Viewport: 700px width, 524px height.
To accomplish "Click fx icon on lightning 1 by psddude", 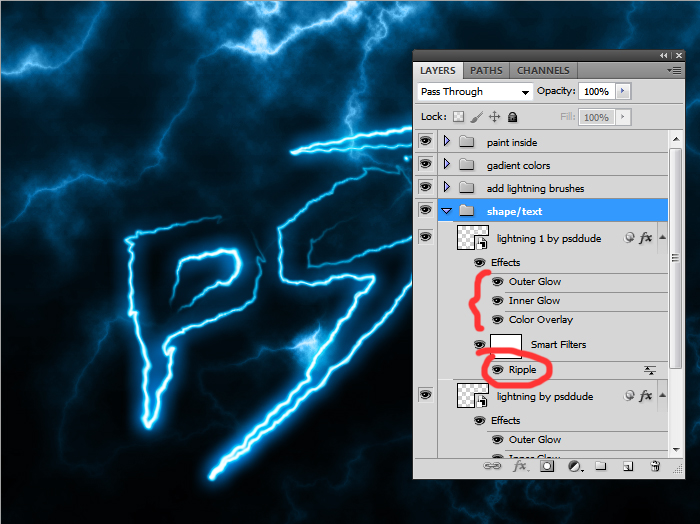I will coord(646,238).
